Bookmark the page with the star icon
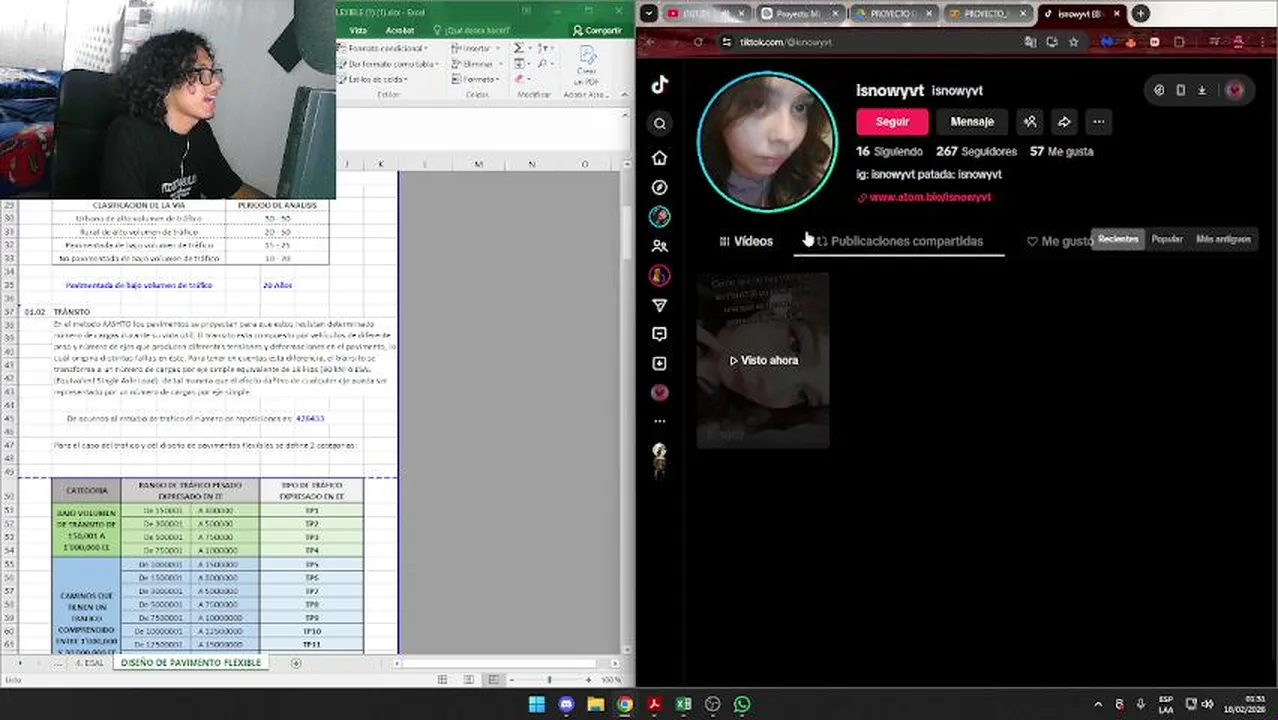Image resolution: width=1278 pixels, height=720 pixels. pyautogui.click(x=1073, y=42)
